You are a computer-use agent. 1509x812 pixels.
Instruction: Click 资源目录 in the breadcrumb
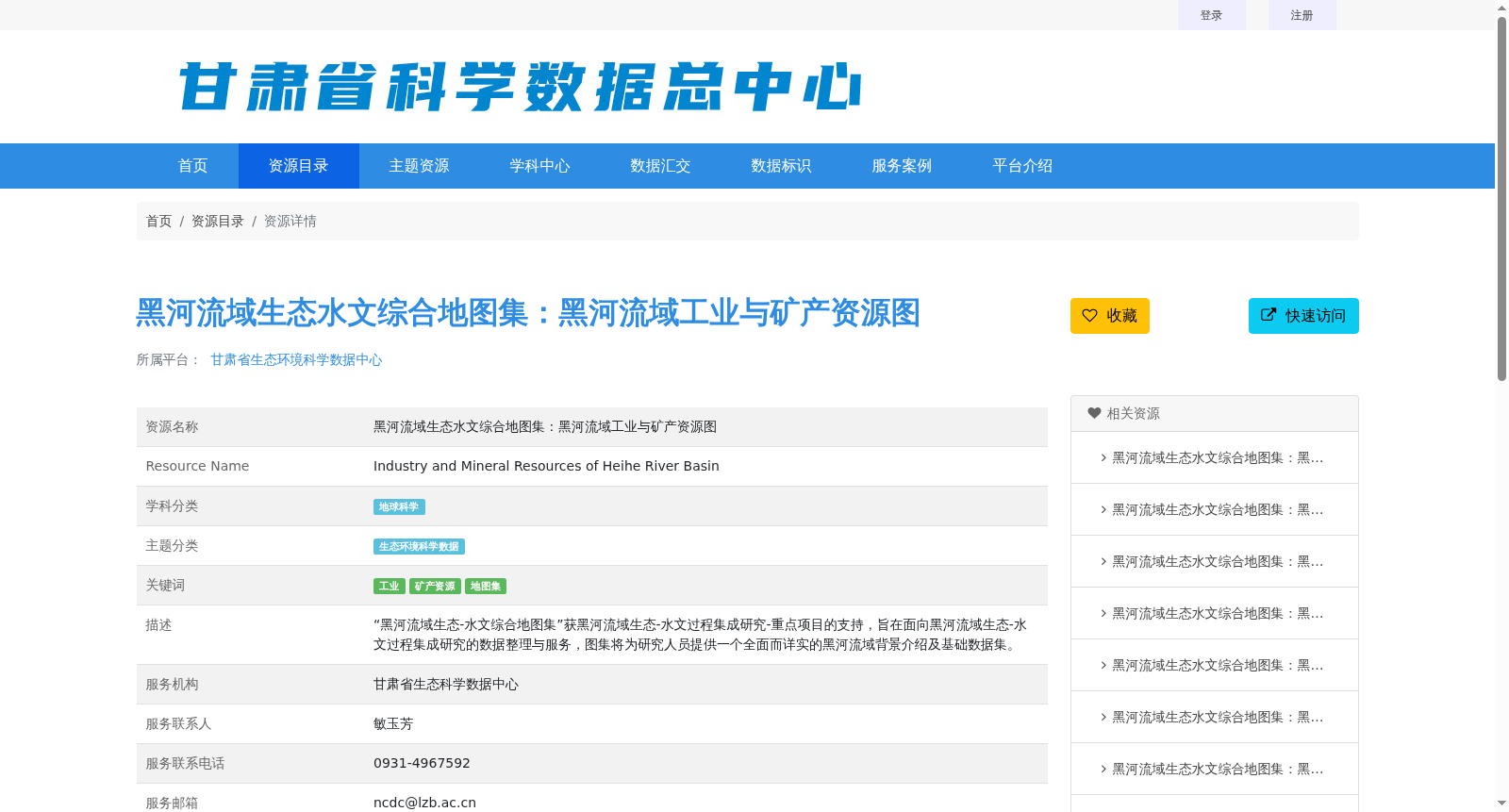[x=217, y=221]
